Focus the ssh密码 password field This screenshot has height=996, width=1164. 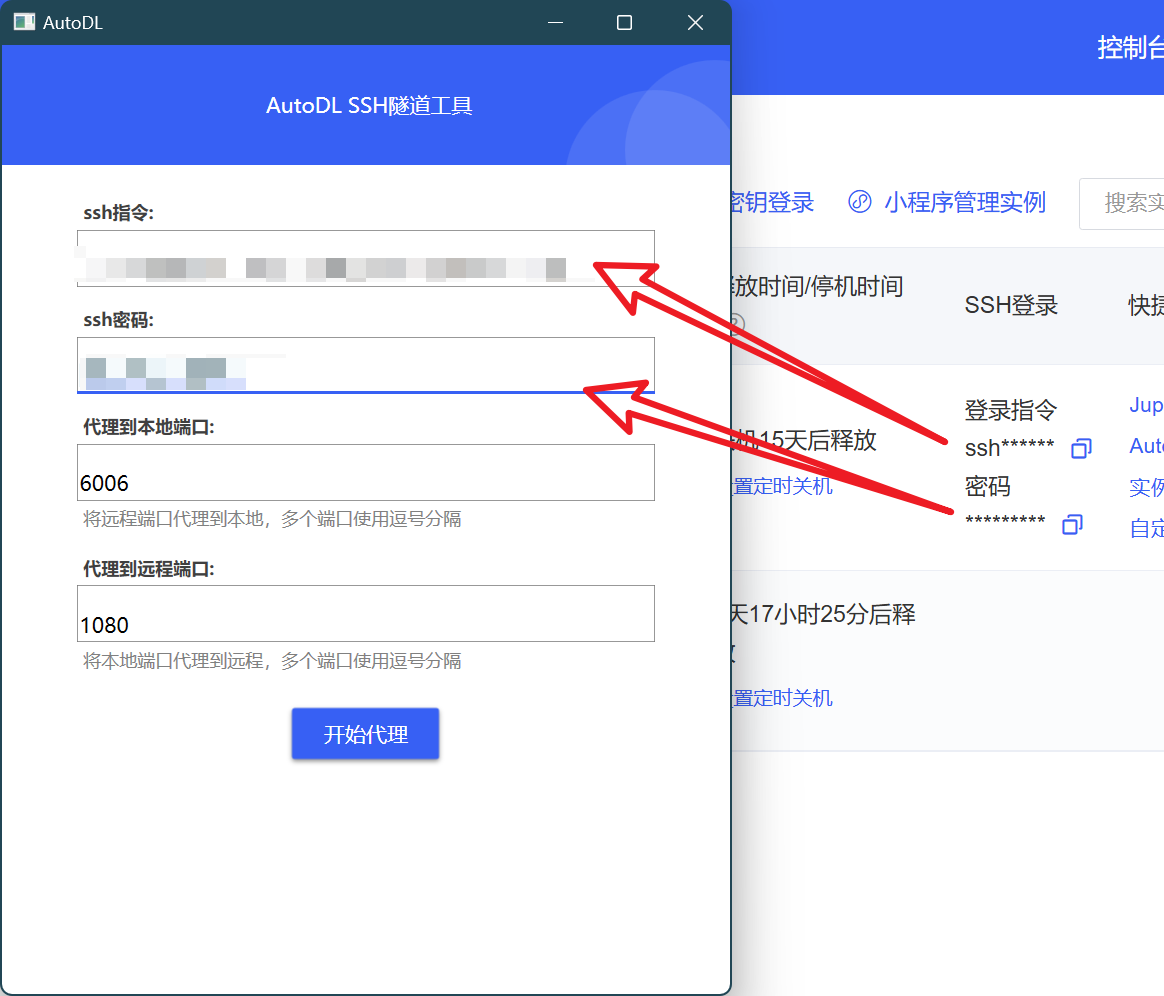[365, 365]
